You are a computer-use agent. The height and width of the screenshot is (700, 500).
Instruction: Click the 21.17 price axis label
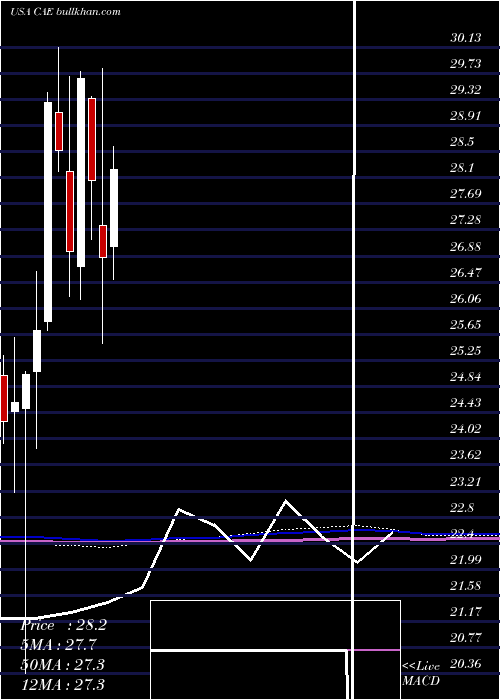(466, 612)
